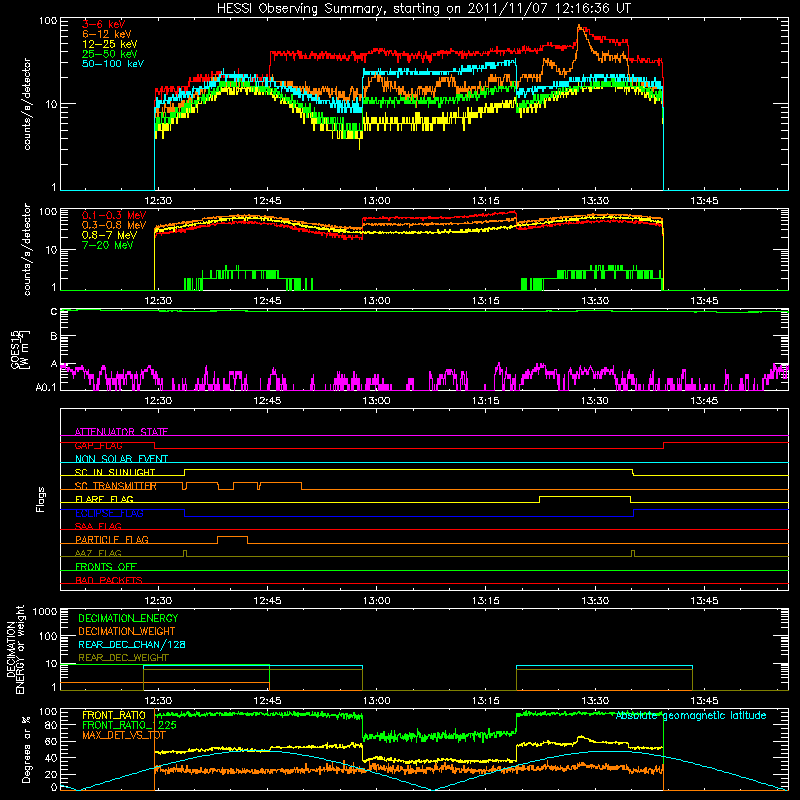Screen dimensions: 800x800
Task: Click the 12:30 tick under Decimation plot
Action: 158,701
